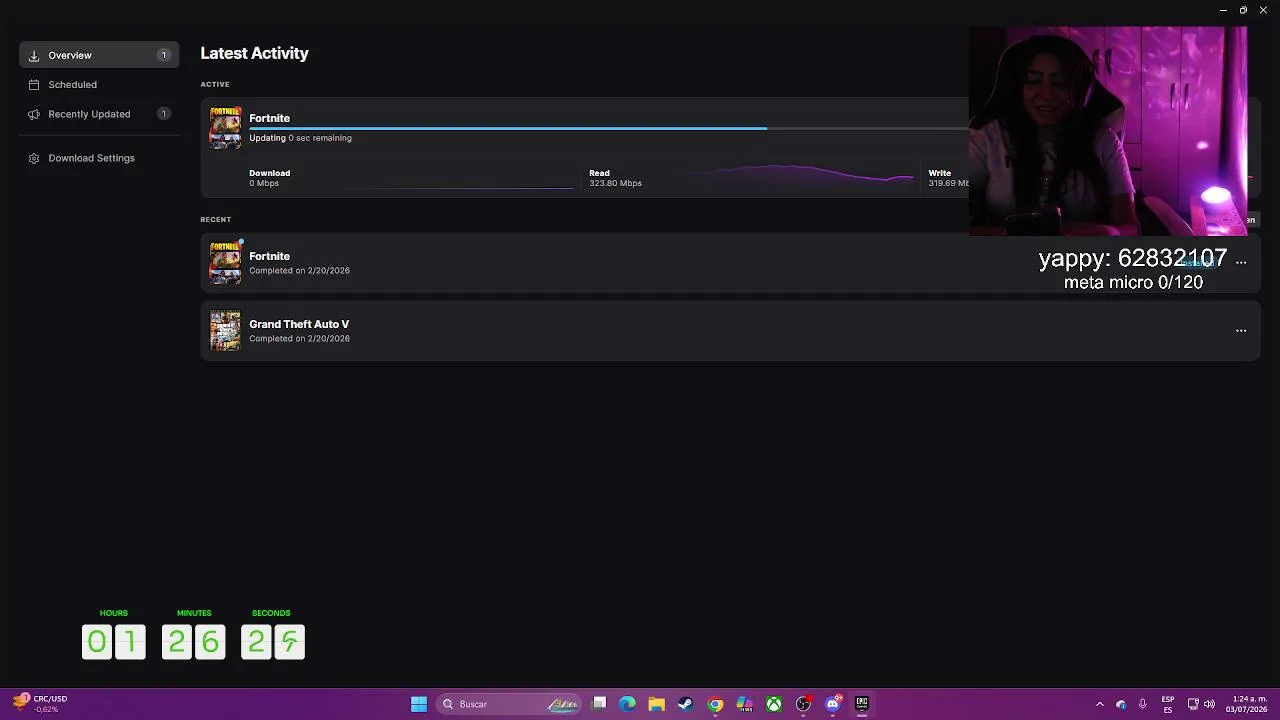Click the Read 323.80 Mbps stat
The image size is (1280, 720).
(615, 178)
